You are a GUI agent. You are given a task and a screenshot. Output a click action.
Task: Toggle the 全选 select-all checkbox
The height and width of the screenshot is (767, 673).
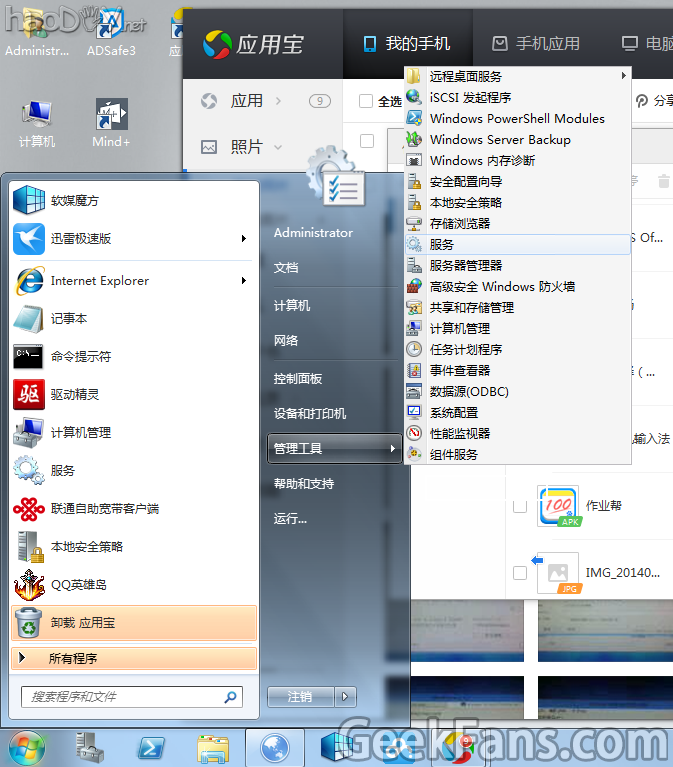pyautogui.click(x=366, y=101)
